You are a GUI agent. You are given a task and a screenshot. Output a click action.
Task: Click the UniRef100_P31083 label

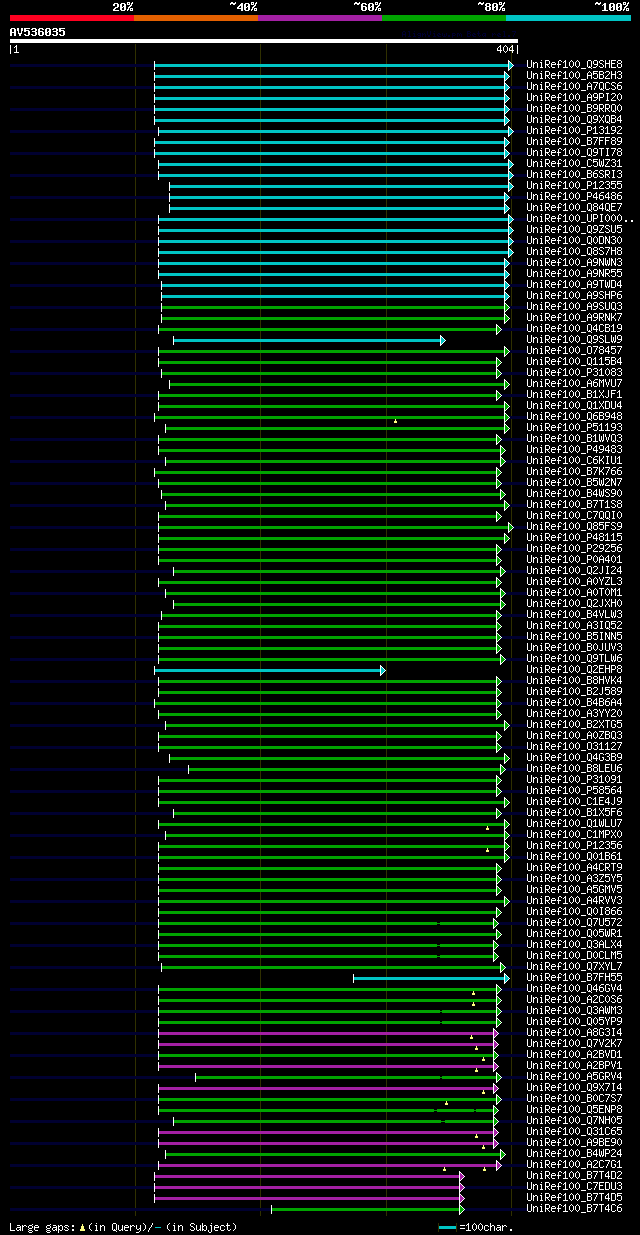[x=574, y=372]
